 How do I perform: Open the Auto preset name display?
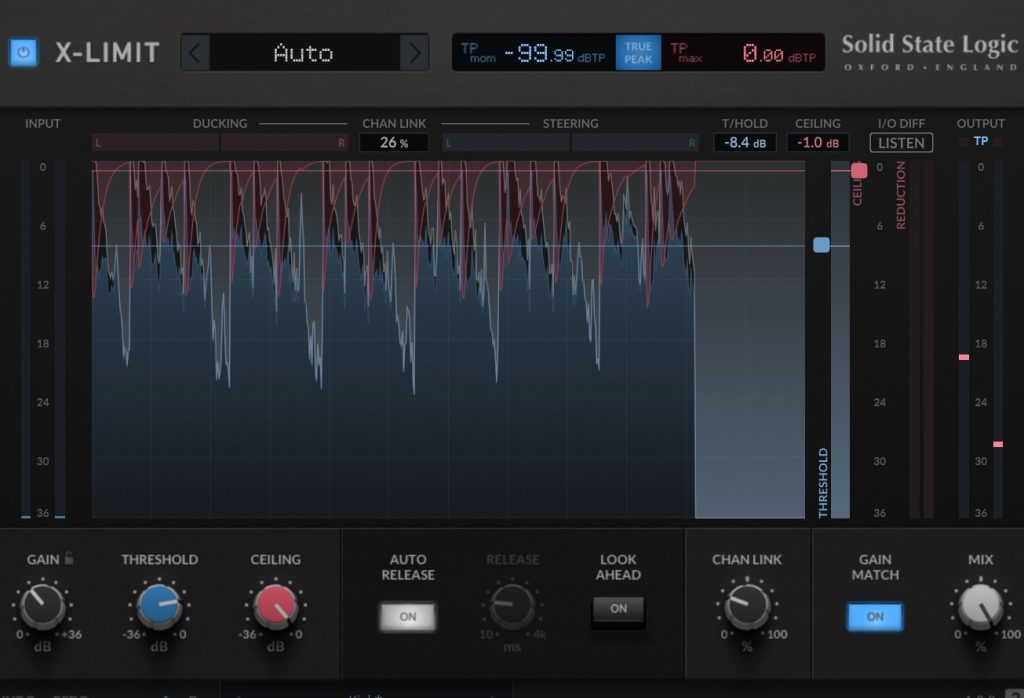(x=304, y=53)
